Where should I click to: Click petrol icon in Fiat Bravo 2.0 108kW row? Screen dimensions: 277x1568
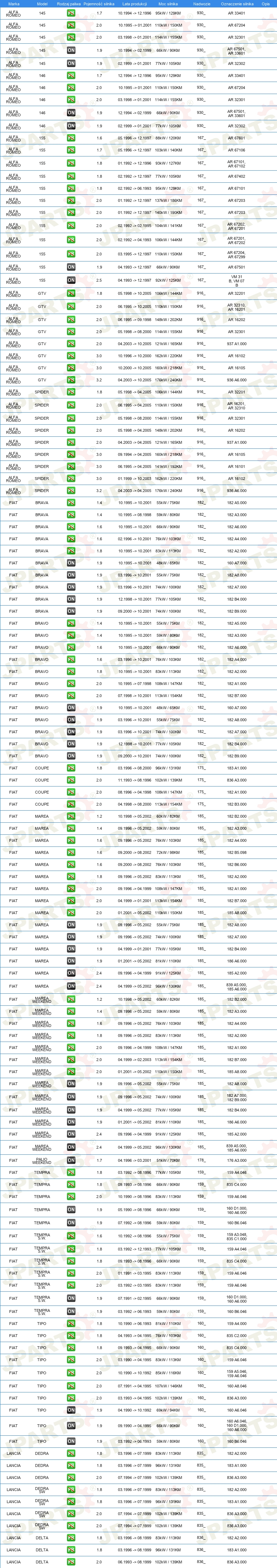click(x=71, y=684)
